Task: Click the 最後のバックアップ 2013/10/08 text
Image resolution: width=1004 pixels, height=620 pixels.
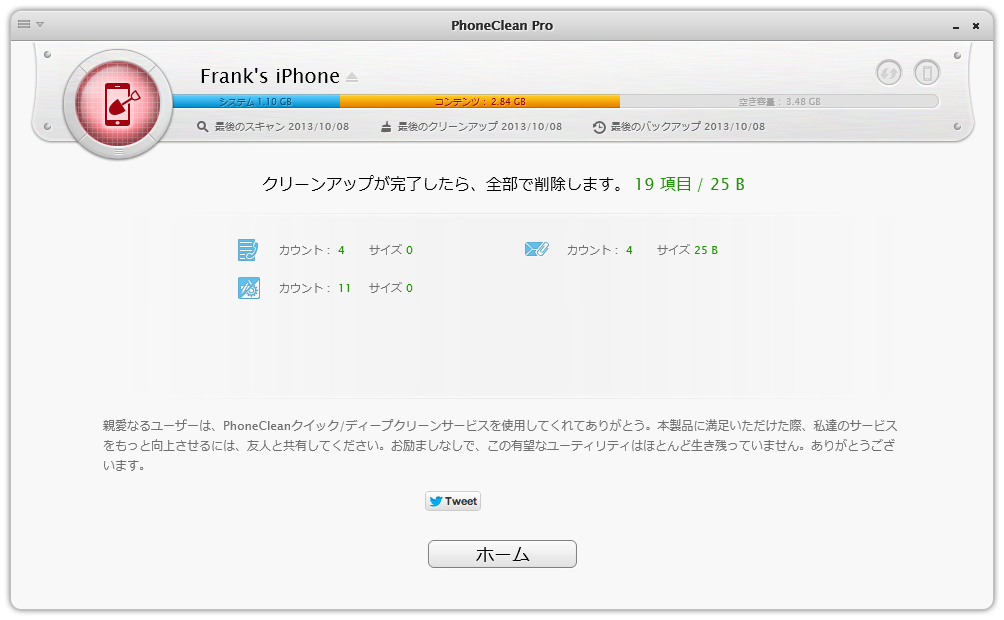Action: 688,127
